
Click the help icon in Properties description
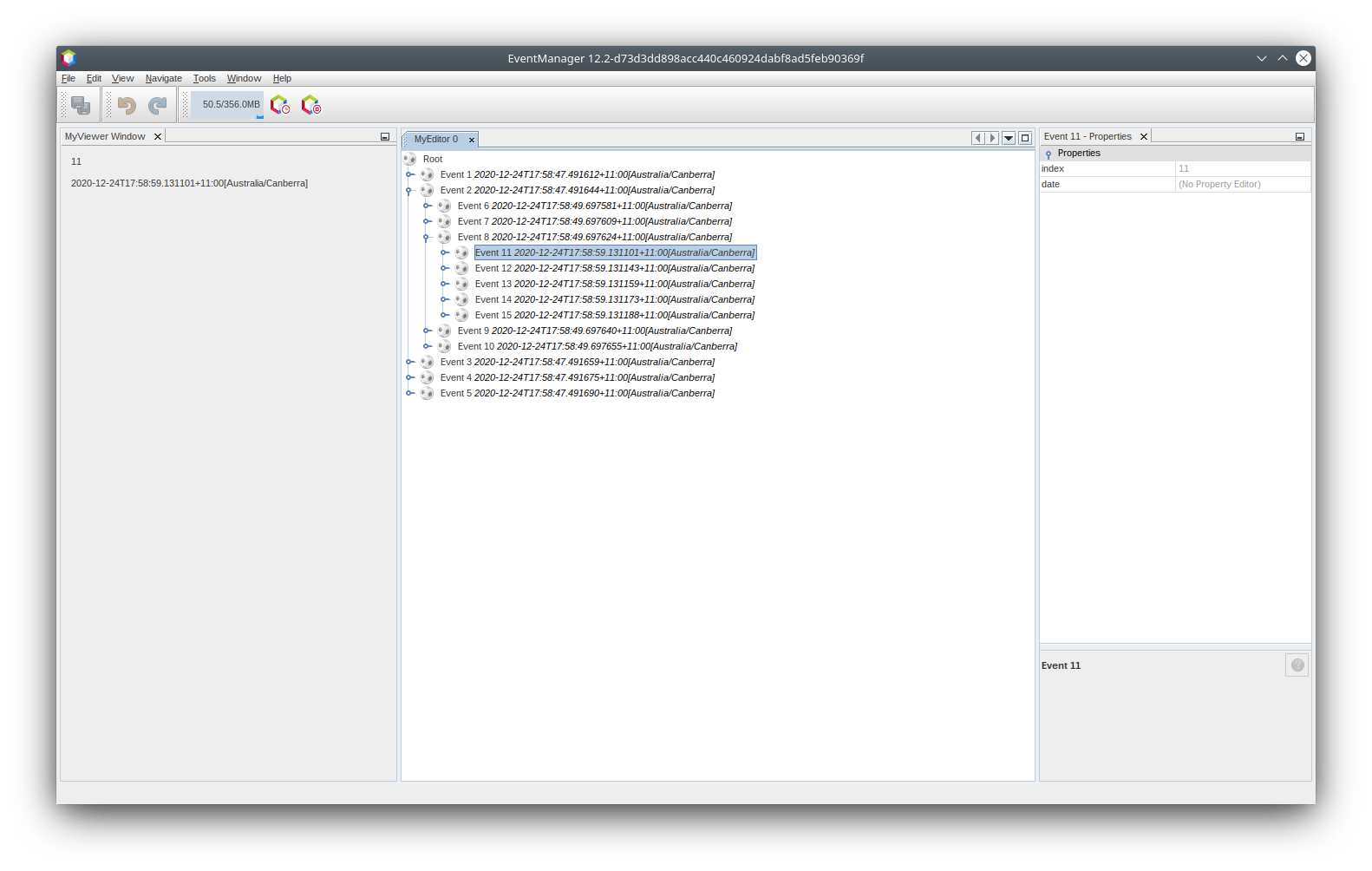(x=1297, y=665)
